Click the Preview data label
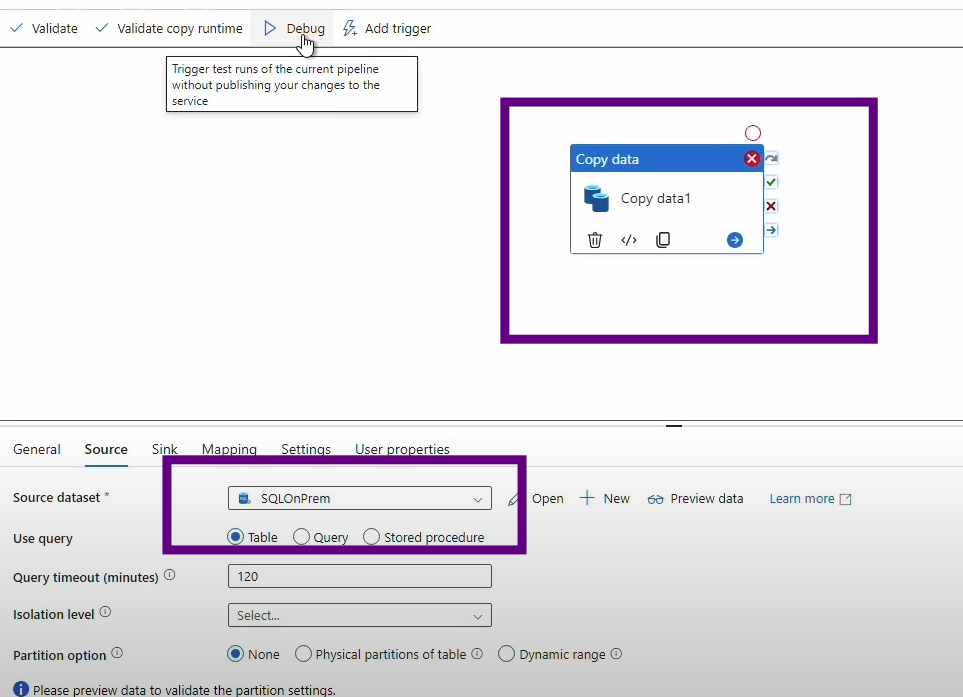Screen dimensions: 963x697 click(707, 499)
